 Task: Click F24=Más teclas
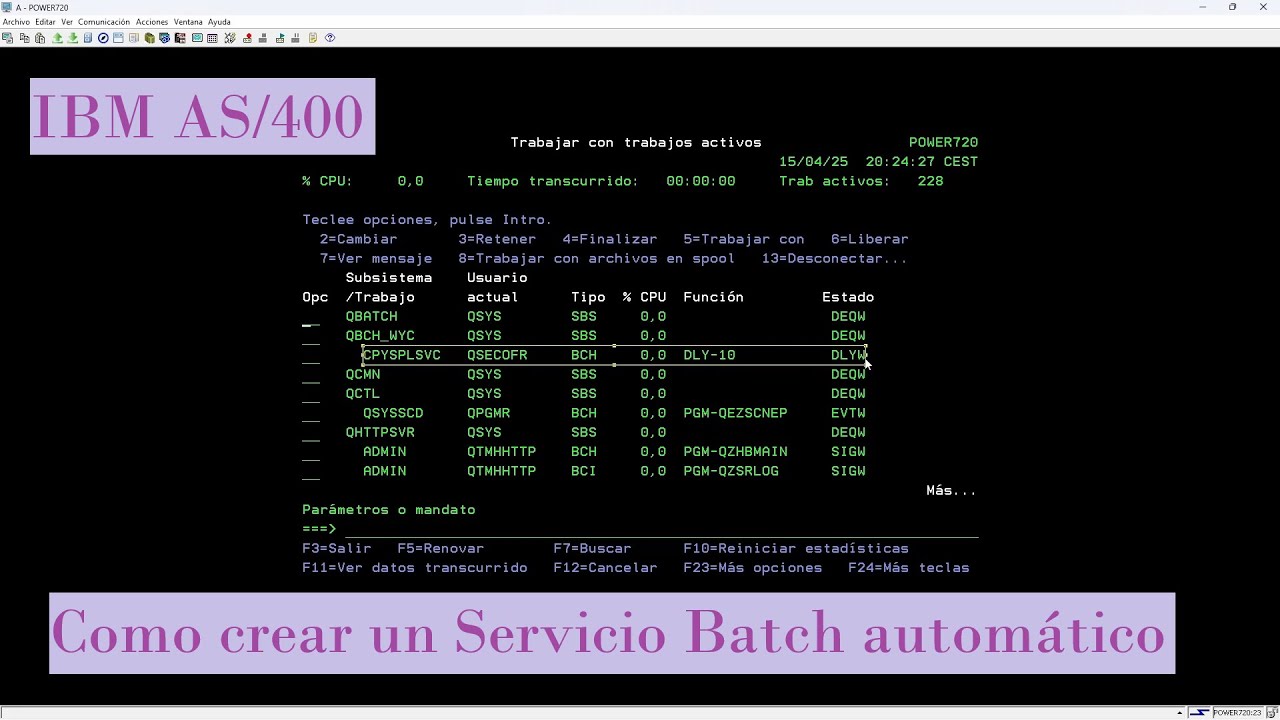click(909, 568)
